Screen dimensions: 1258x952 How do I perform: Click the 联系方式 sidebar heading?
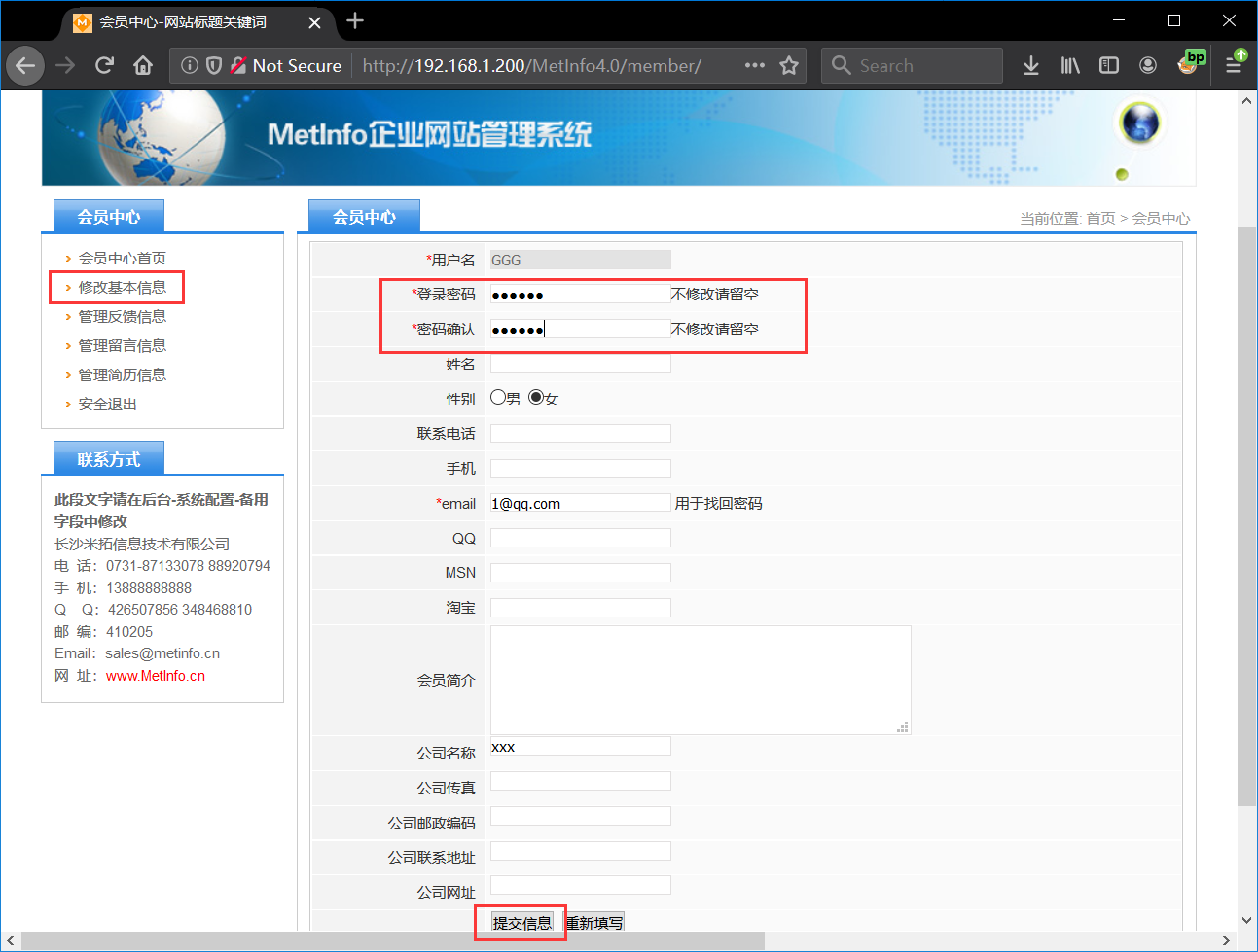(x=109, y=458)
